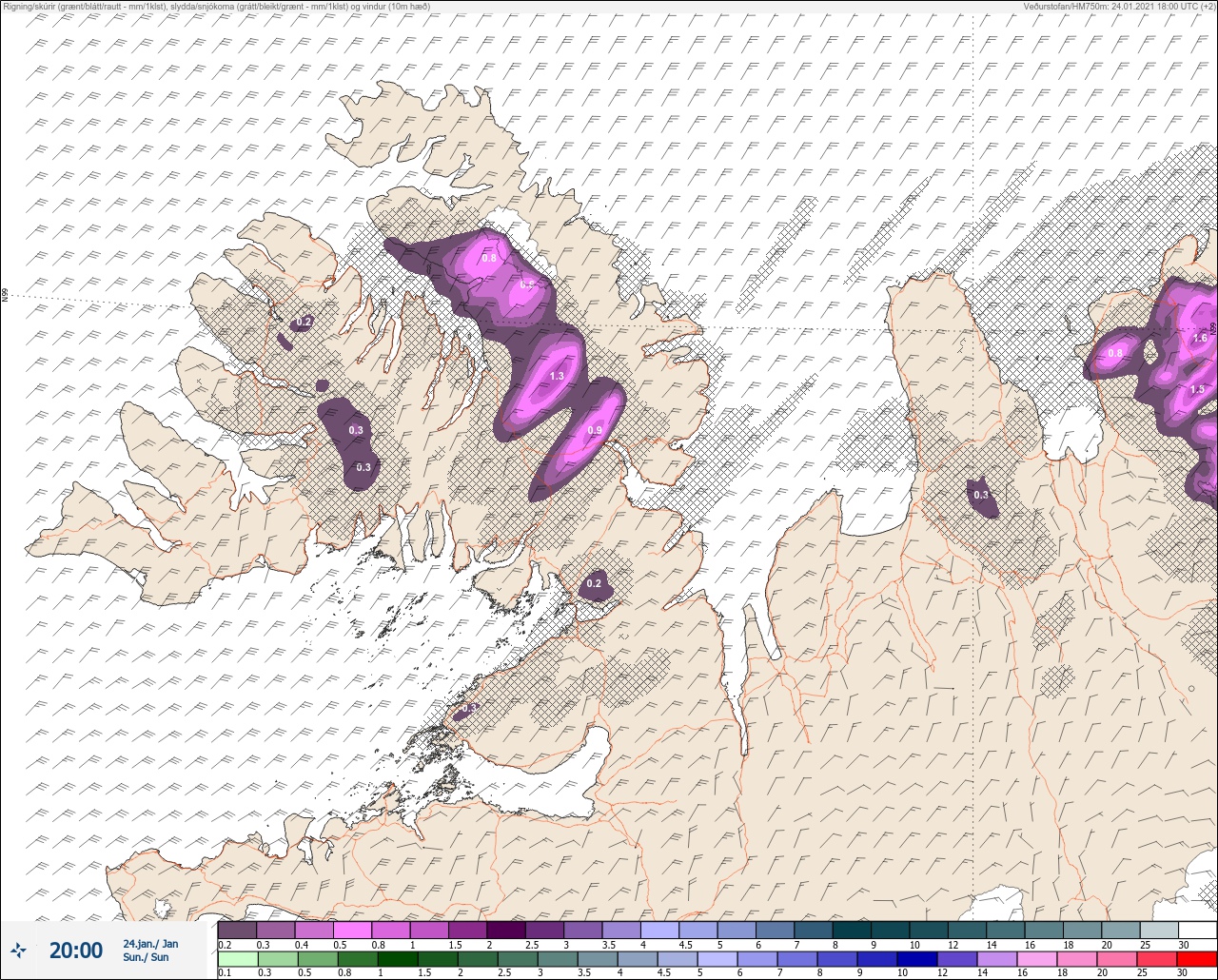Select the upper-row 0.5 bright pink swatch

tap(352, 930)
